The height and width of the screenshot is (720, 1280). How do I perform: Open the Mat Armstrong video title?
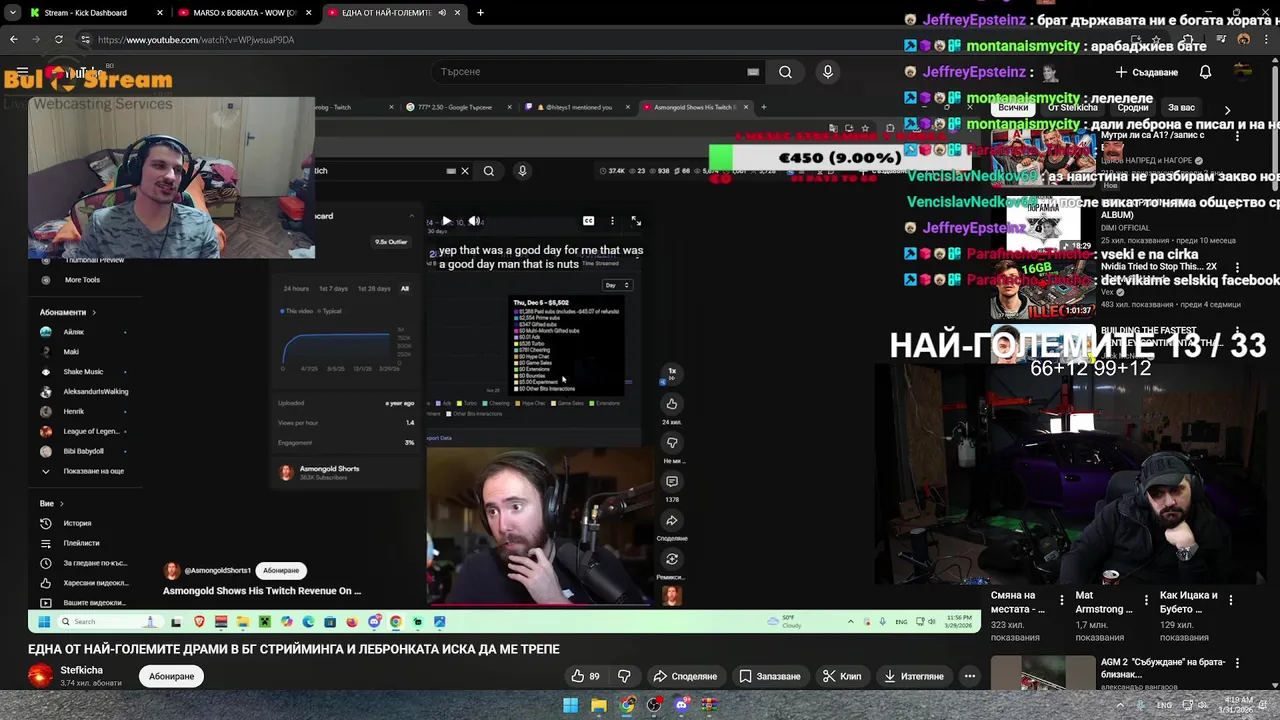pyautogui.click(x=1104, y=602)
